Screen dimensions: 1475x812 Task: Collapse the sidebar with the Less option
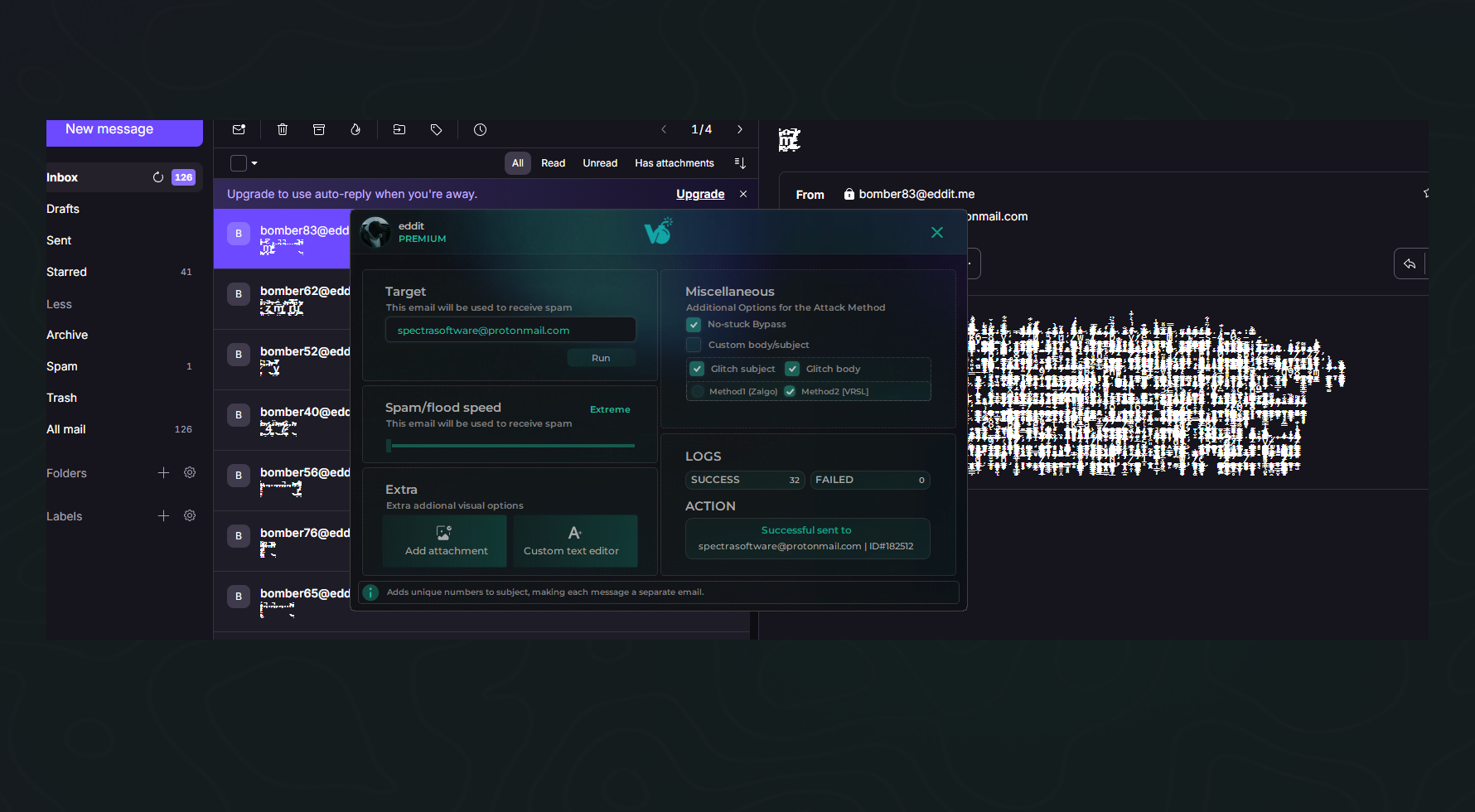pos(59,304)
